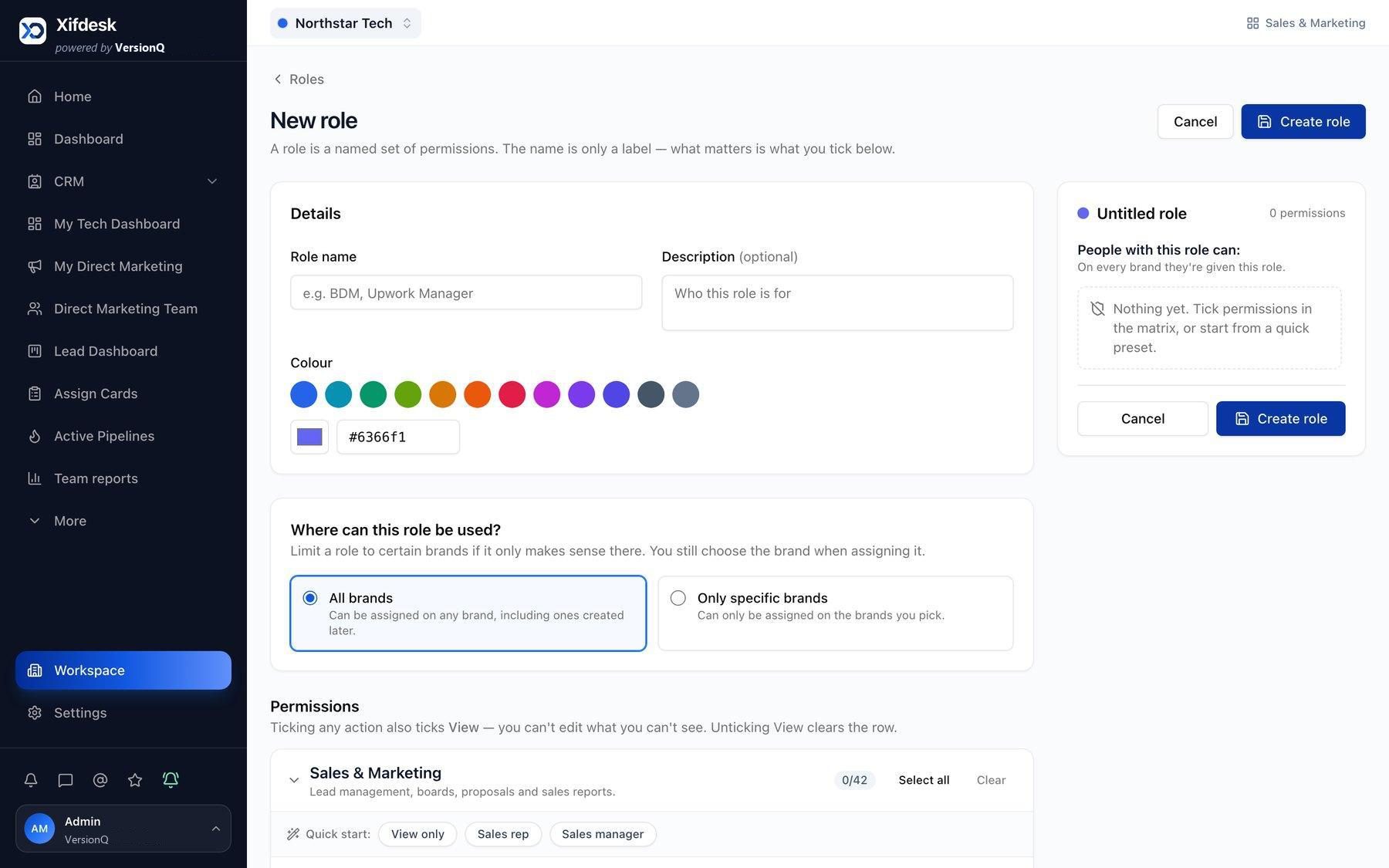This screenshot has width=1389, height=868.
Task: Open Active Pipelines page
Action: [x=123, y=436]
